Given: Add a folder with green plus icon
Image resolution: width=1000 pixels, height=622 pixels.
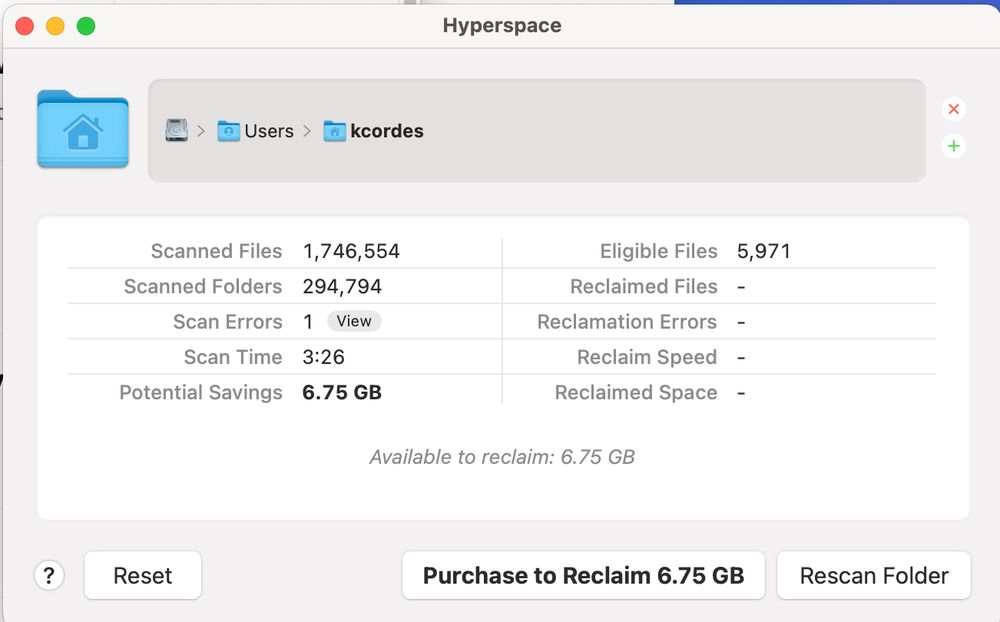Looking at the screenshot, I should point(953,146).
